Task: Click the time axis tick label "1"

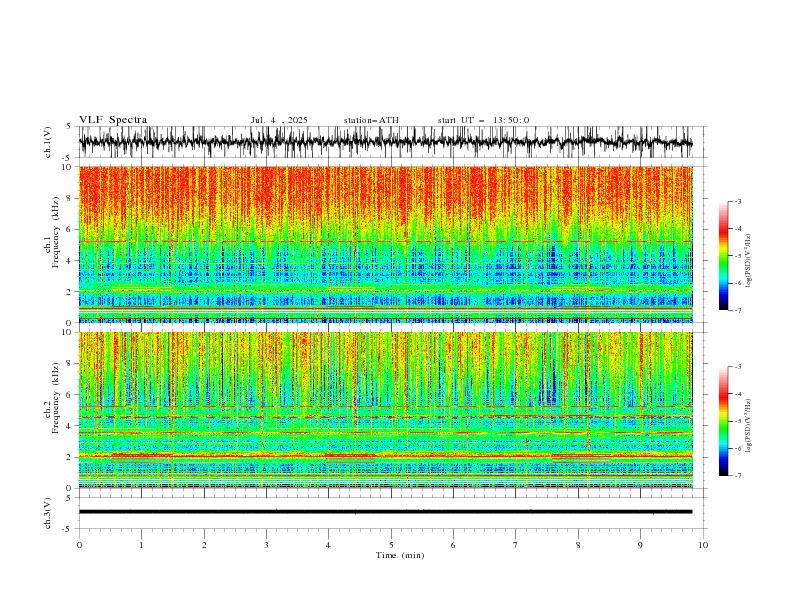Action: tap(141, 545)
